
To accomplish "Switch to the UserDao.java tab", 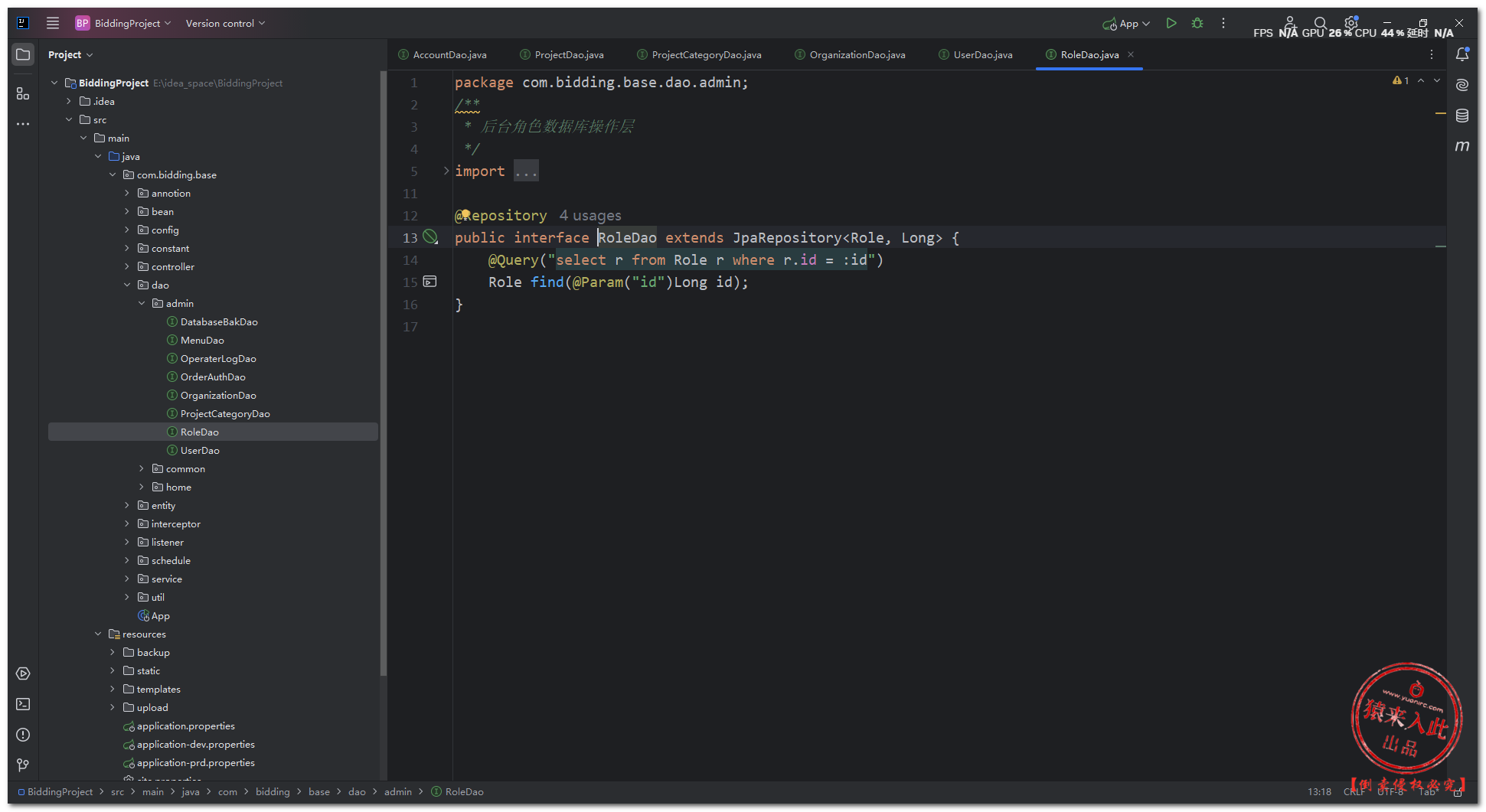I will 982,55.
